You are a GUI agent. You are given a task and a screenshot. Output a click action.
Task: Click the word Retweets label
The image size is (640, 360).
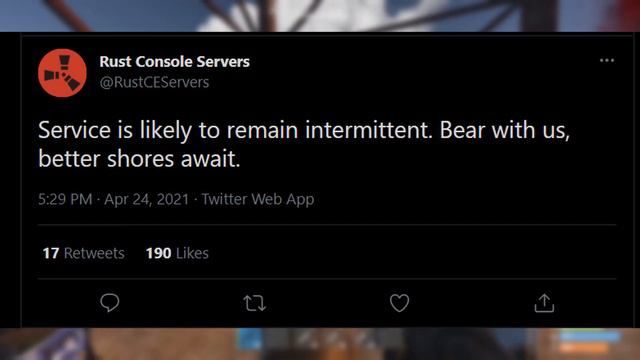click(94, 253)
